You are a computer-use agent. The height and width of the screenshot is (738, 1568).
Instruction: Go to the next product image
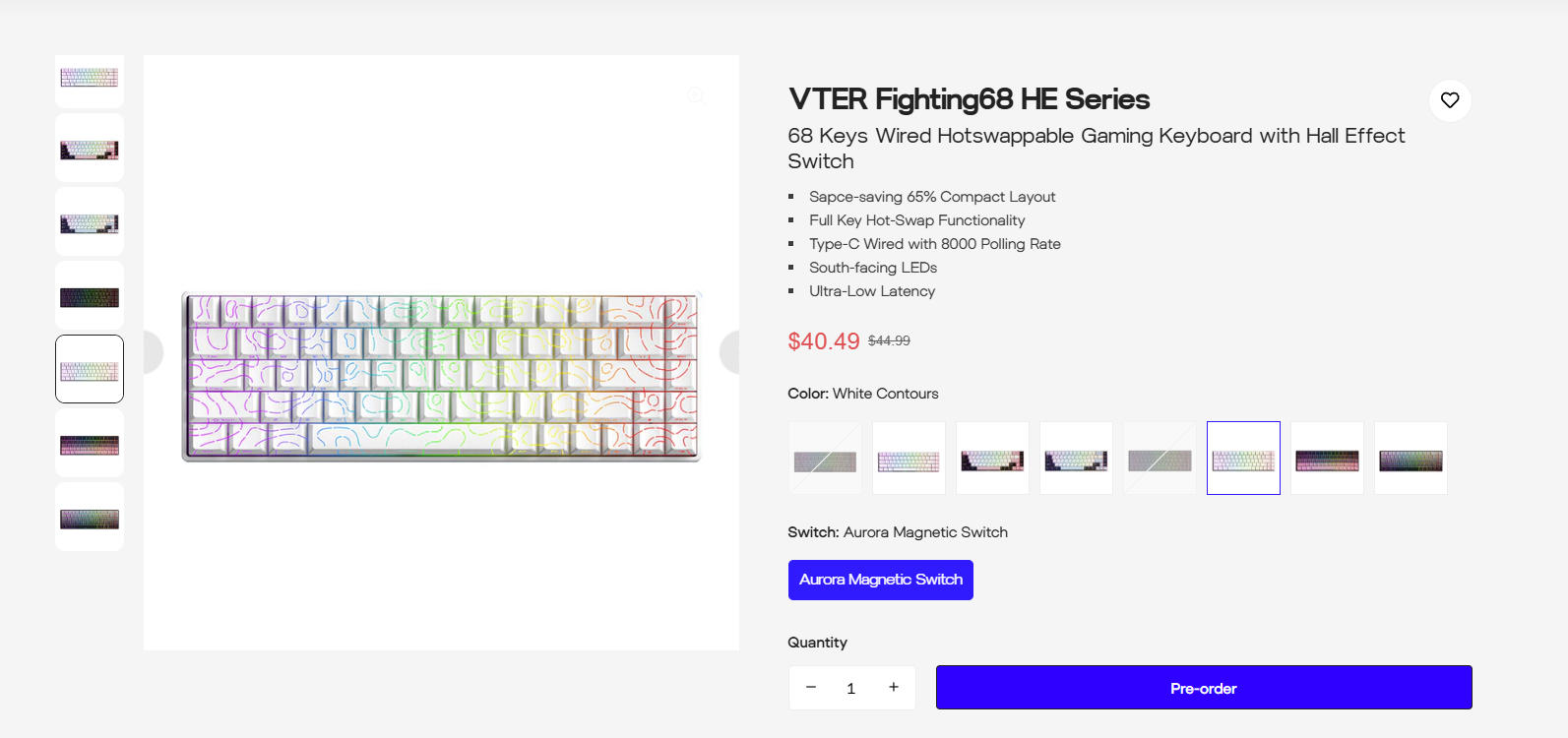(731, 352)
